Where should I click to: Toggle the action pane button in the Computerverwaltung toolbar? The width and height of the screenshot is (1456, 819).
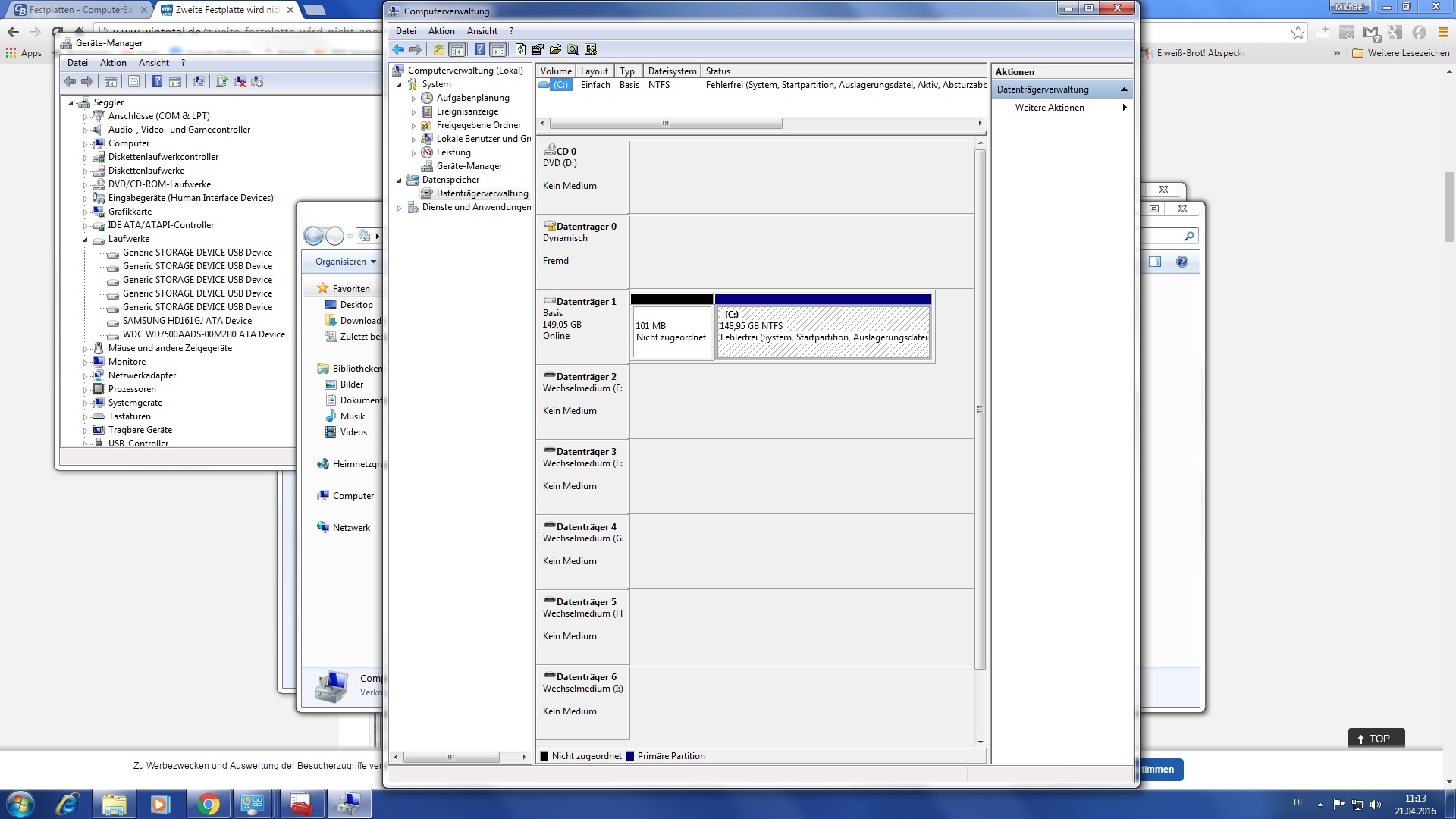point(498,50)
